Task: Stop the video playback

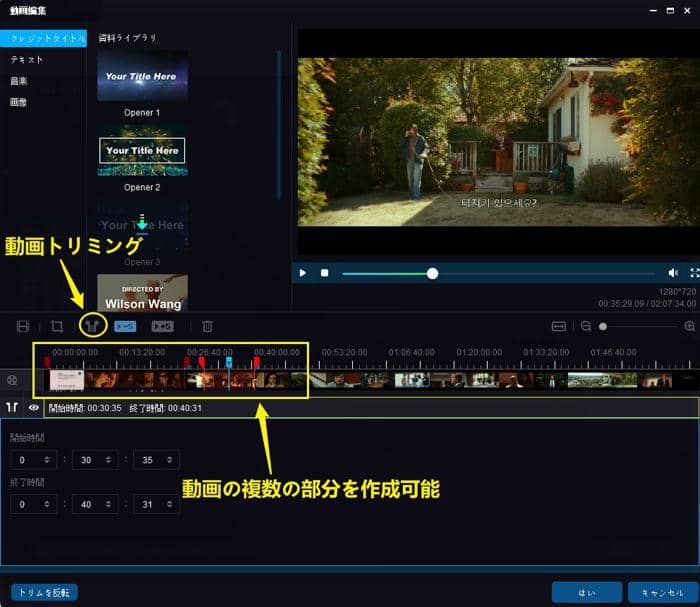Action: tap(325, 273)
